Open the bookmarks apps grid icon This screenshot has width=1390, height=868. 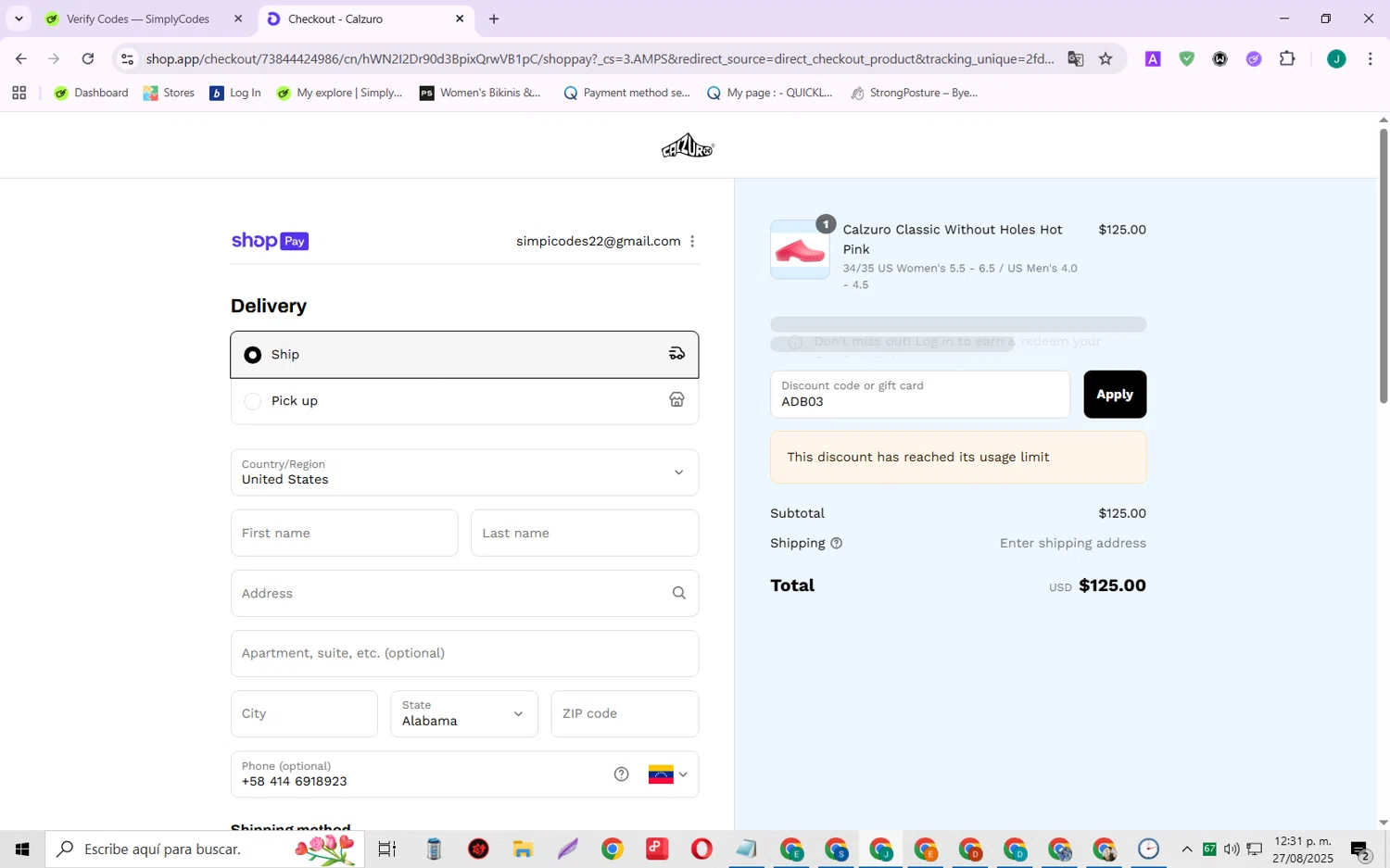click(19, 93)
